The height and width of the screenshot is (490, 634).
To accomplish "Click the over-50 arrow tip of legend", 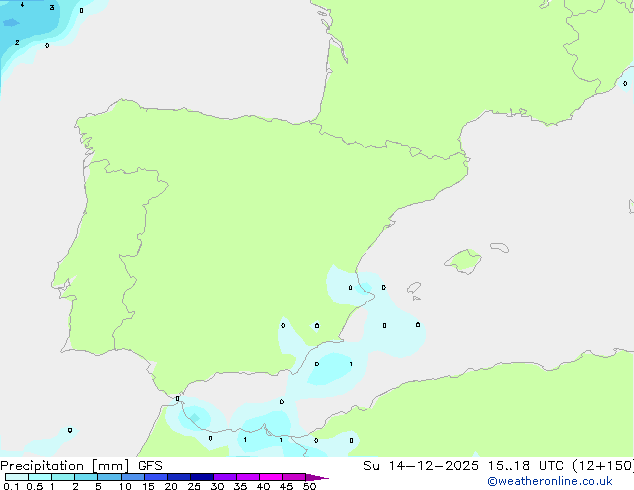I will tap(317, 477).
